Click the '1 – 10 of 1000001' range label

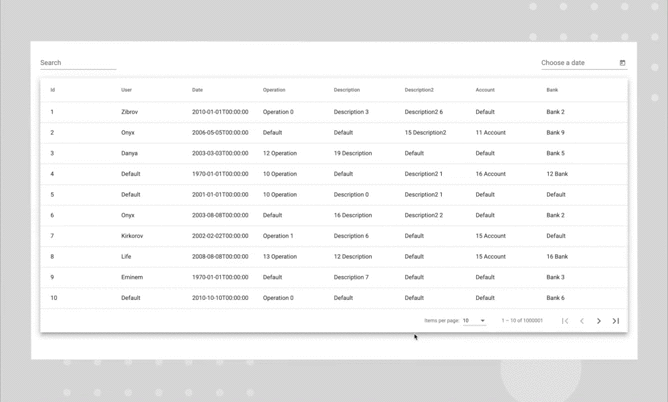coord(522,320)
